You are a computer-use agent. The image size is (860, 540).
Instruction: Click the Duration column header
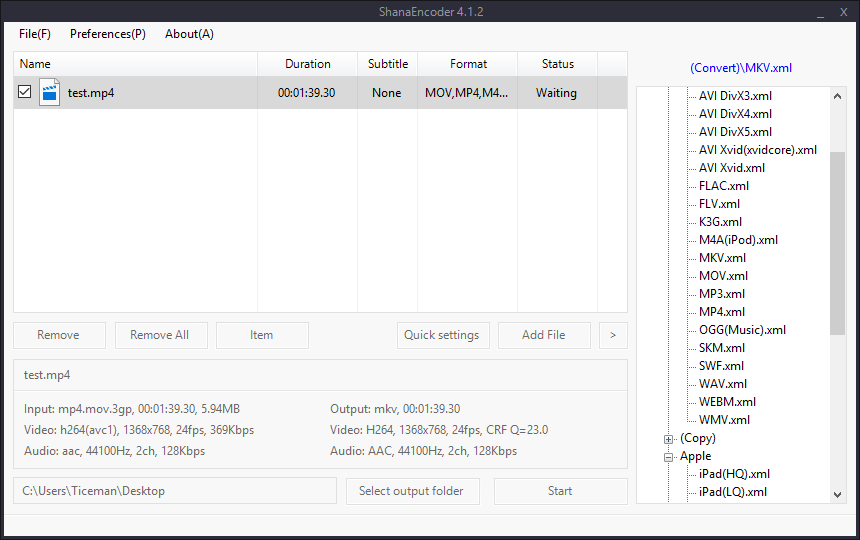coord(308,64)
